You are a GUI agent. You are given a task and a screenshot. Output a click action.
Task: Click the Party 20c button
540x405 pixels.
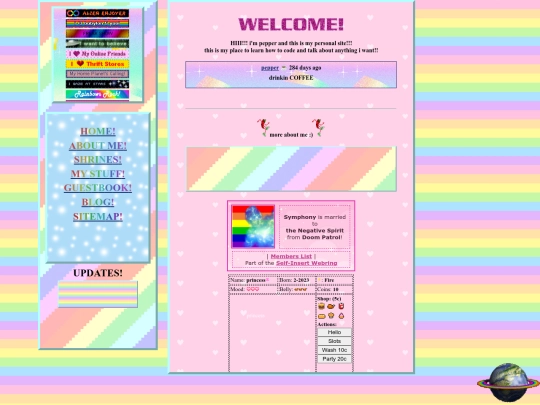tap(334, 359)
